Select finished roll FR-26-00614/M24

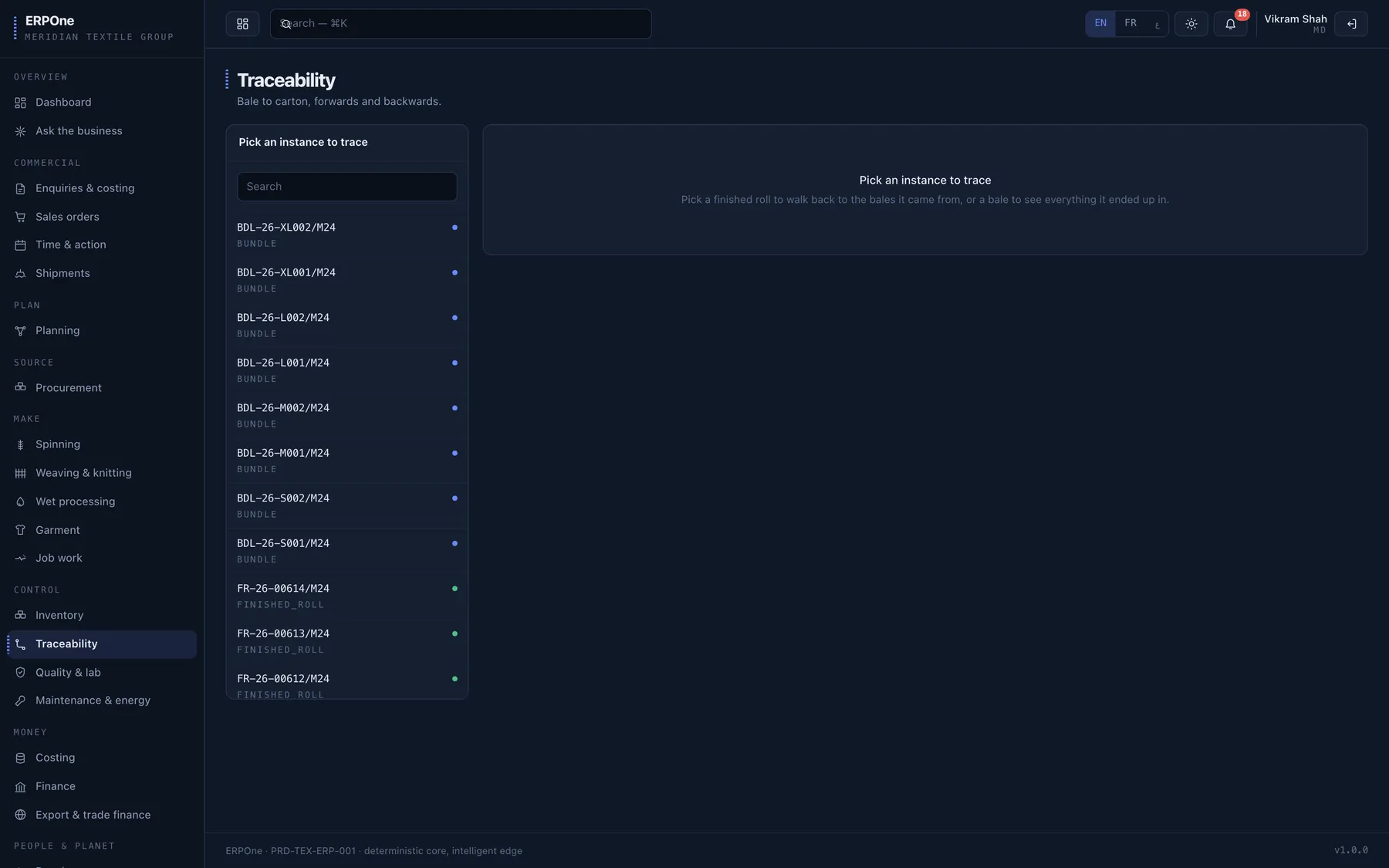[x=346, y=596]
